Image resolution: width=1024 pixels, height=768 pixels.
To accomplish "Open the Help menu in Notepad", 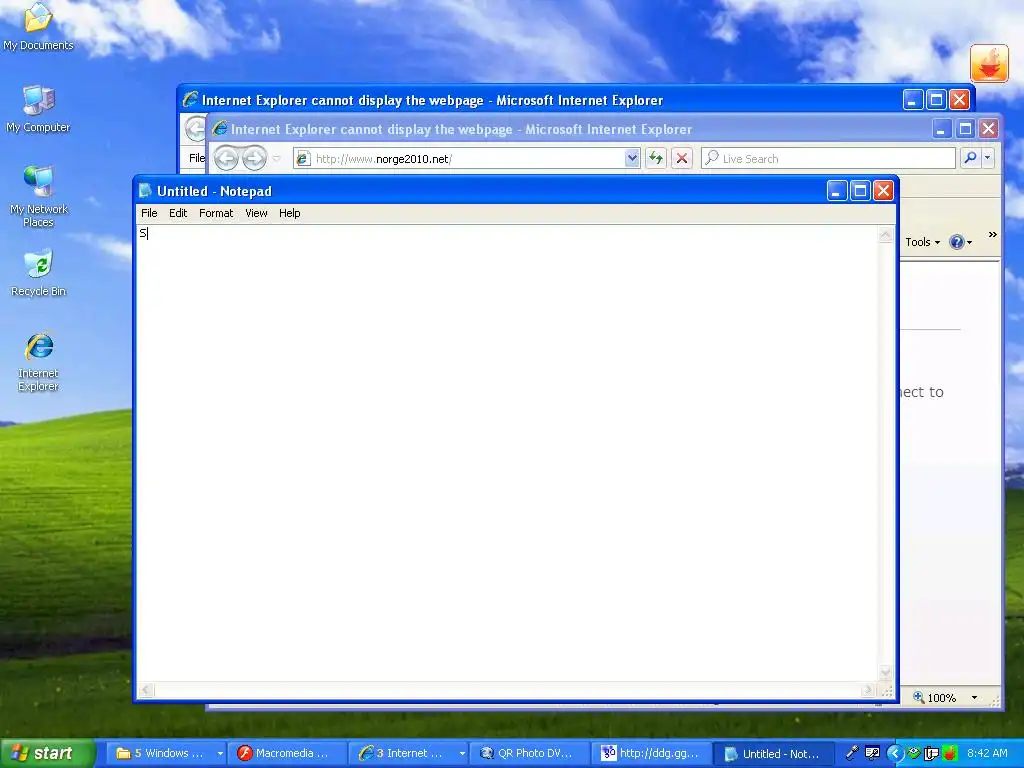I will tap(289, 213).
